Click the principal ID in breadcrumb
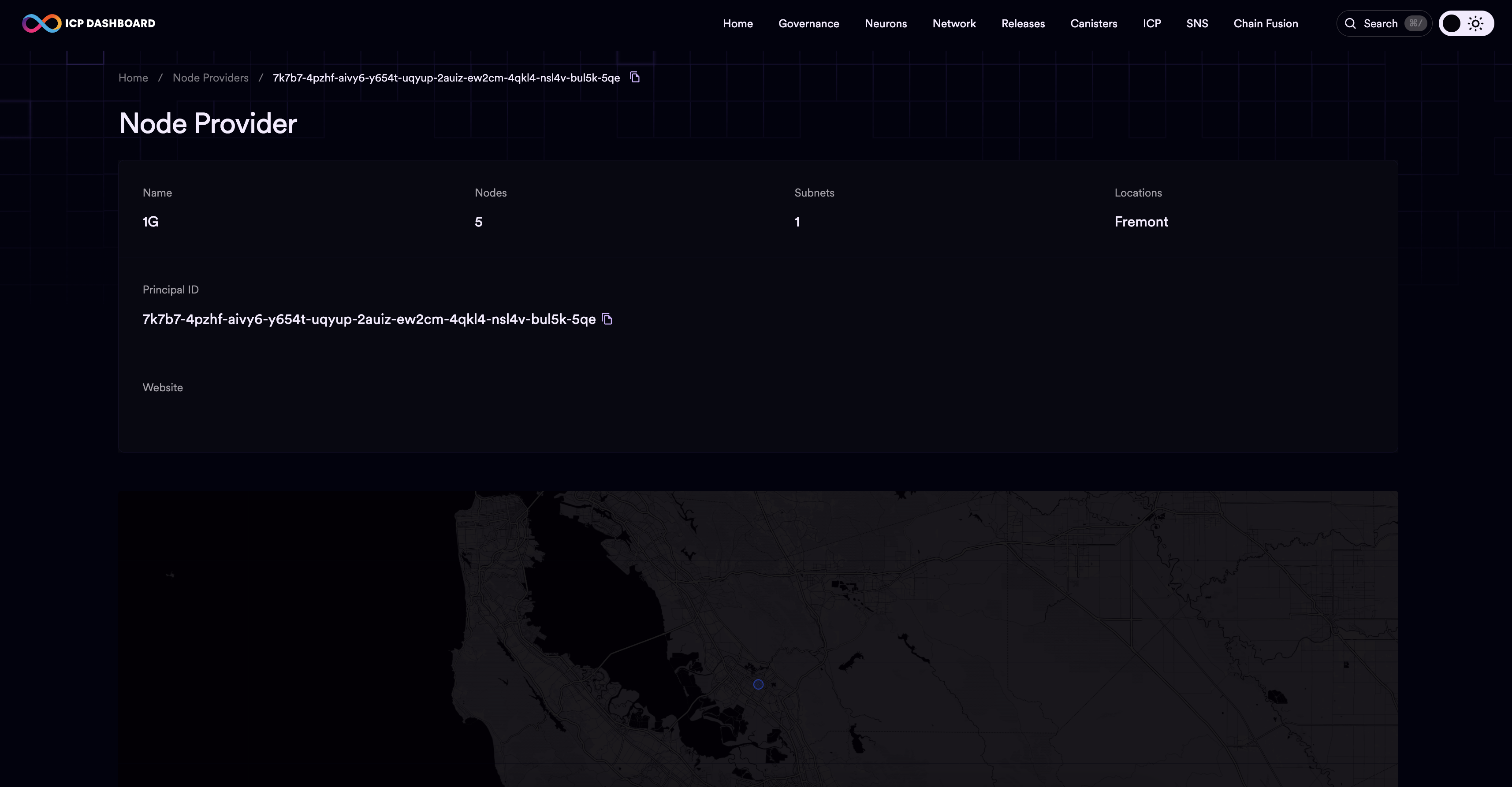The image size is (1512, 787). coord(446,78)
